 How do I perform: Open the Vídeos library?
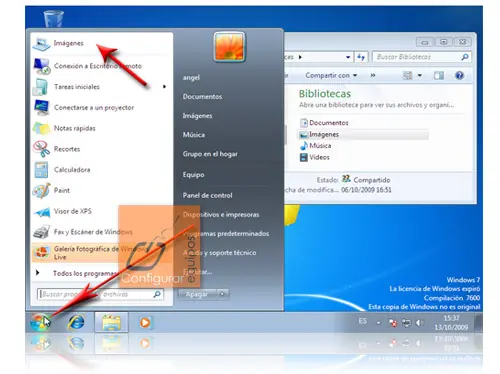click(x=315, y=157)
